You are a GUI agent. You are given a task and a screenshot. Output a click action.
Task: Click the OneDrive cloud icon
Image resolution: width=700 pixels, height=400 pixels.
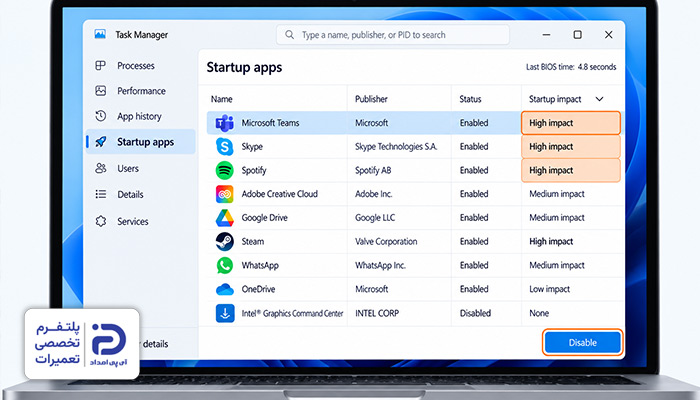(225, 289)
